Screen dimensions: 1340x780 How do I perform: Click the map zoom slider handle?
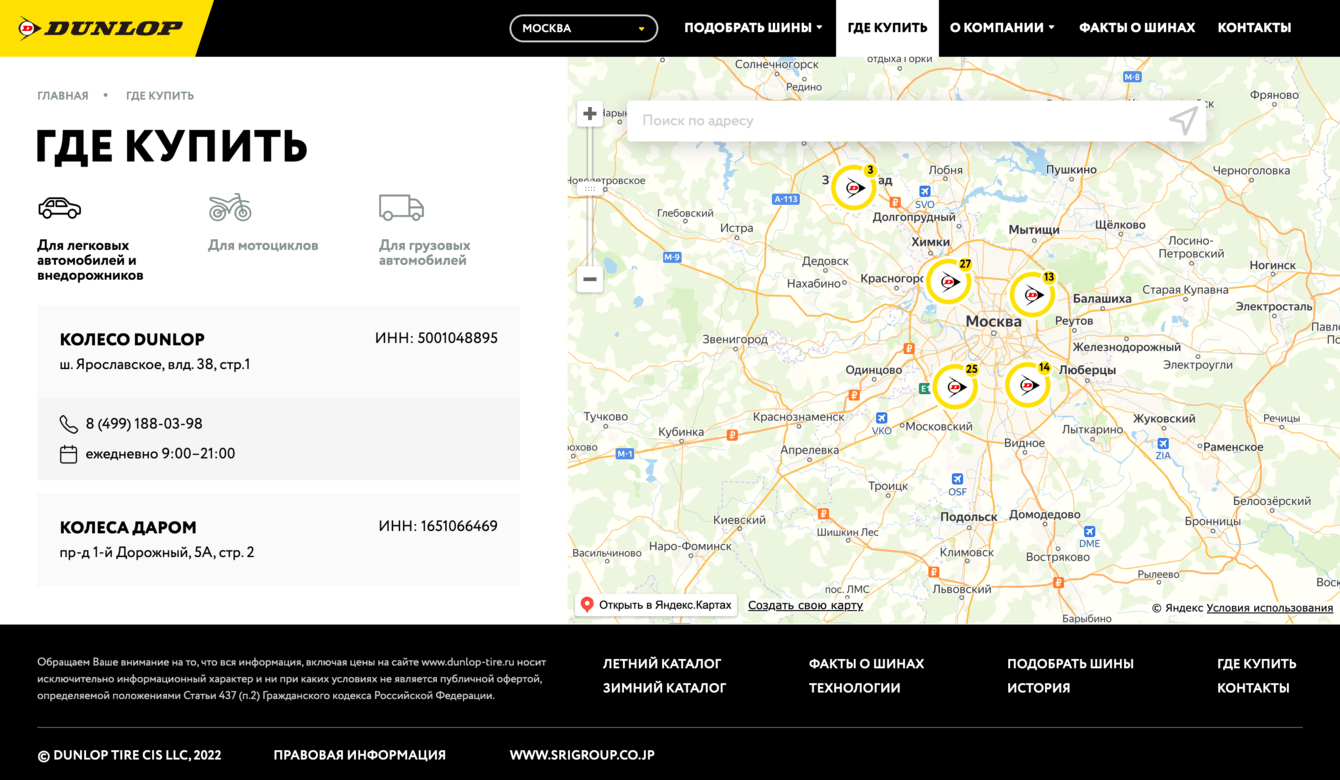pyautogui.click(x=590, y=188)
